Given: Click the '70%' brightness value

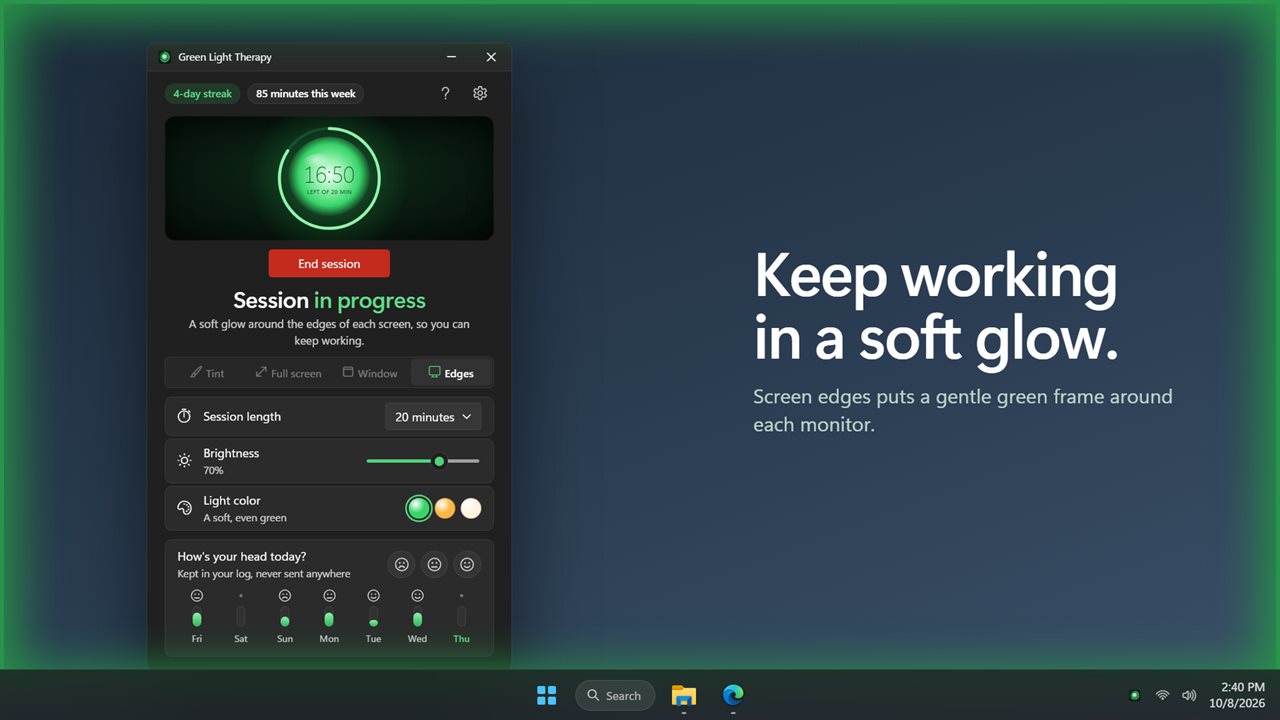Looking at the screenshot, I should click(x=213, y=470).
